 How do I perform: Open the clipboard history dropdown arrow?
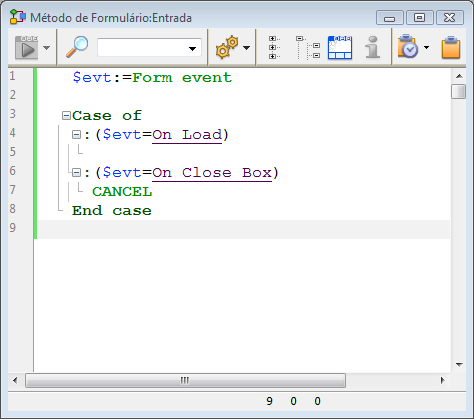[426, 48]
